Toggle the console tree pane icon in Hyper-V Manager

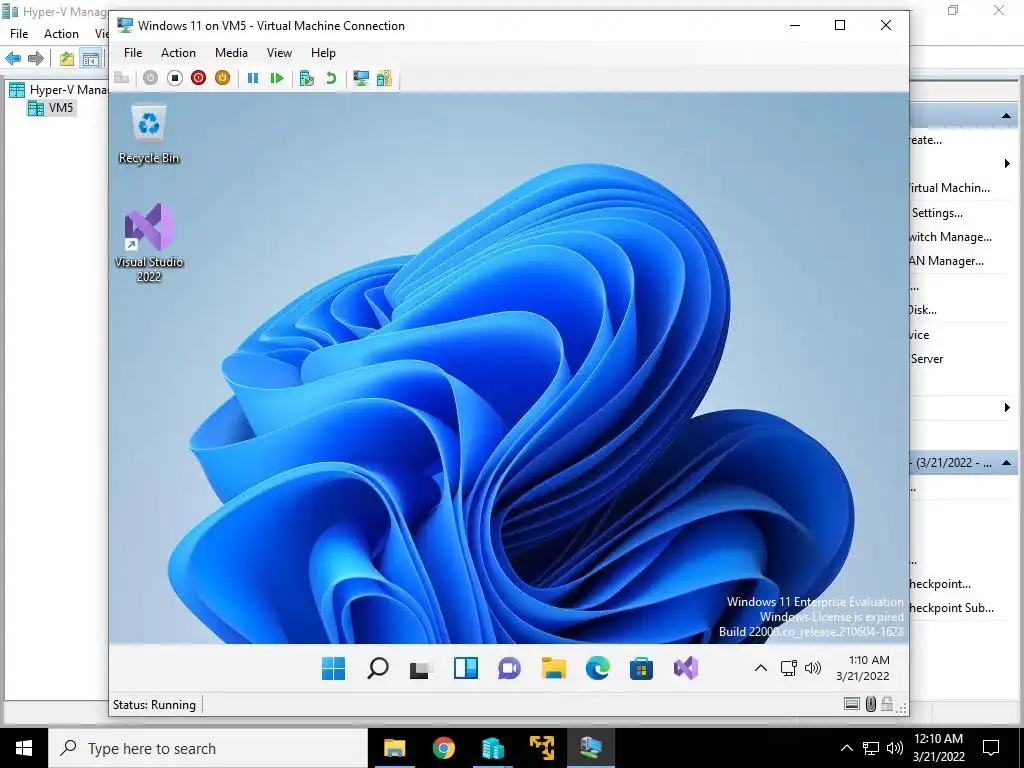click(x=91, y=59)
